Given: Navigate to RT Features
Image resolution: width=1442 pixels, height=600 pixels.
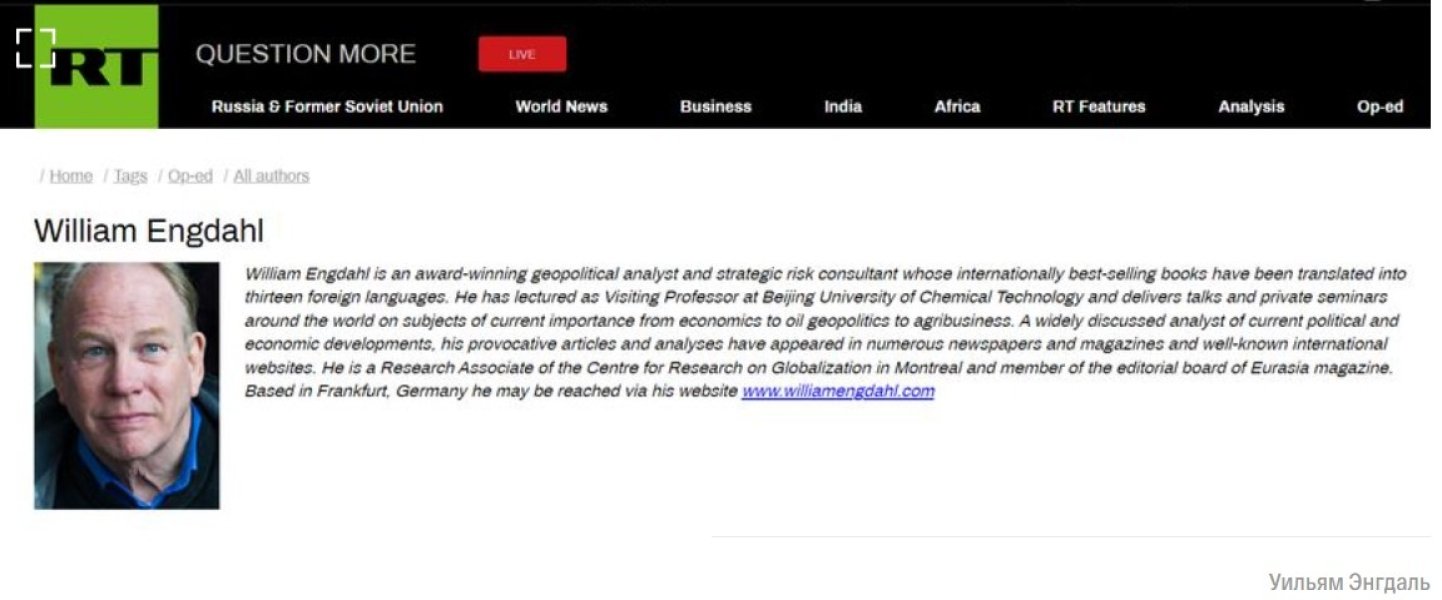Looking at the screenshot, I should coord(1098,107).
